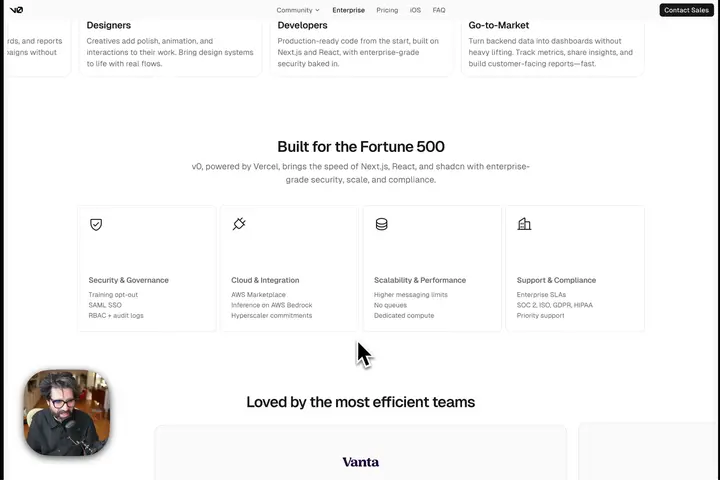Viewport: 720px width, 480px height.
Task: Open the iOS nav link
Action: pos(415,10)
